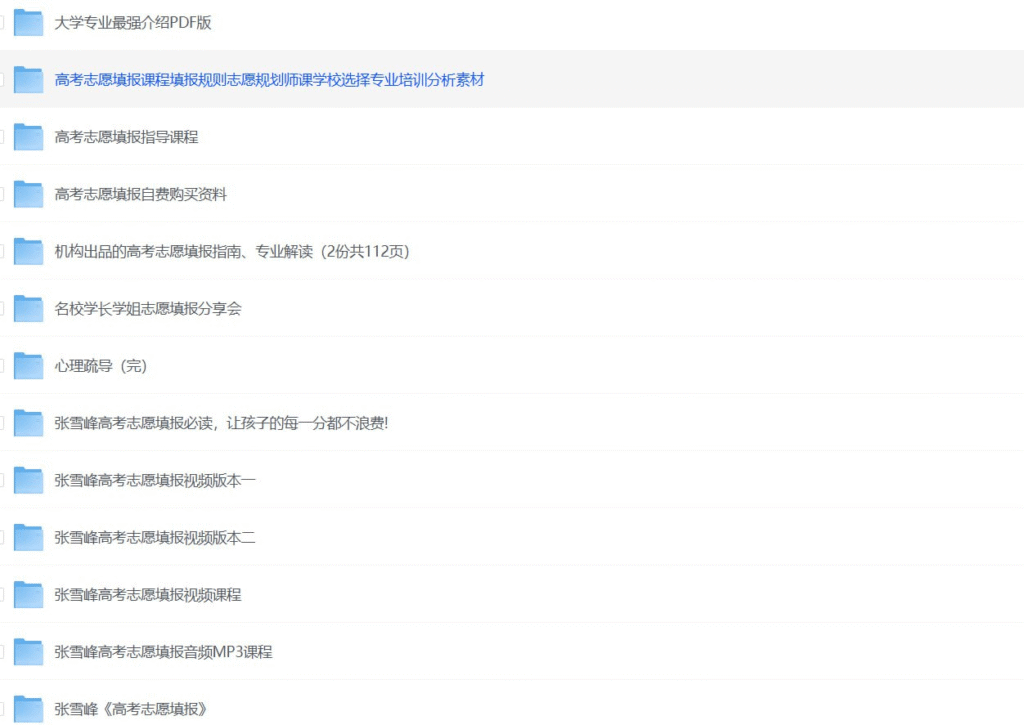The image size is (1024, 725).
Task: Open the 张雪峰高考志愿填报必读 folder icon
Action: (27, 423)
